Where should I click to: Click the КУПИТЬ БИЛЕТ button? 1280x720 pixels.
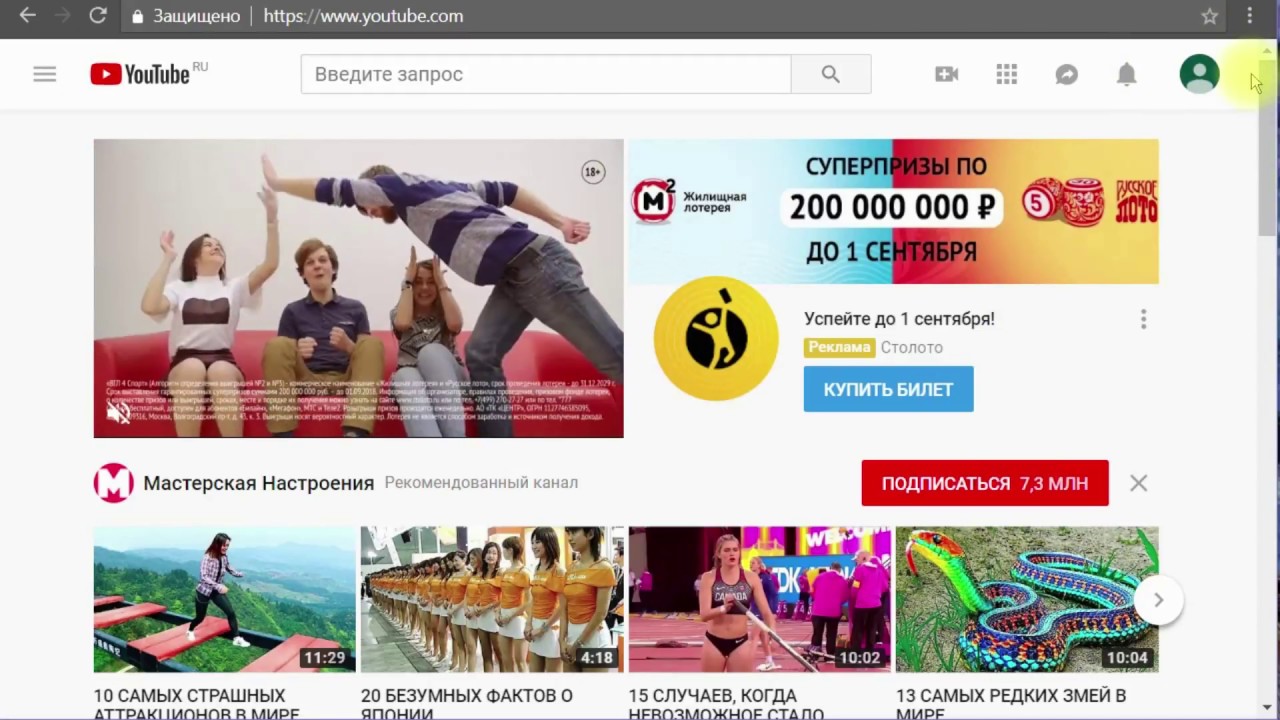click(888, 389)
